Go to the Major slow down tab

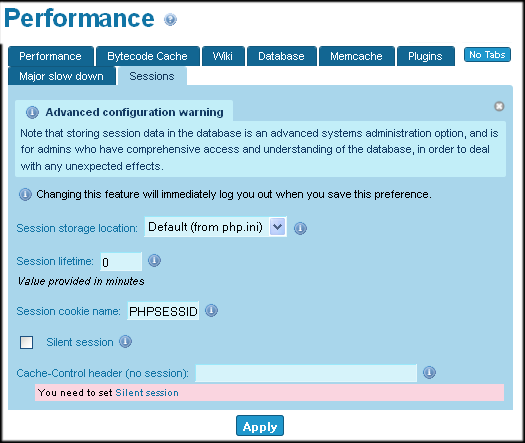tap(62, 76)
